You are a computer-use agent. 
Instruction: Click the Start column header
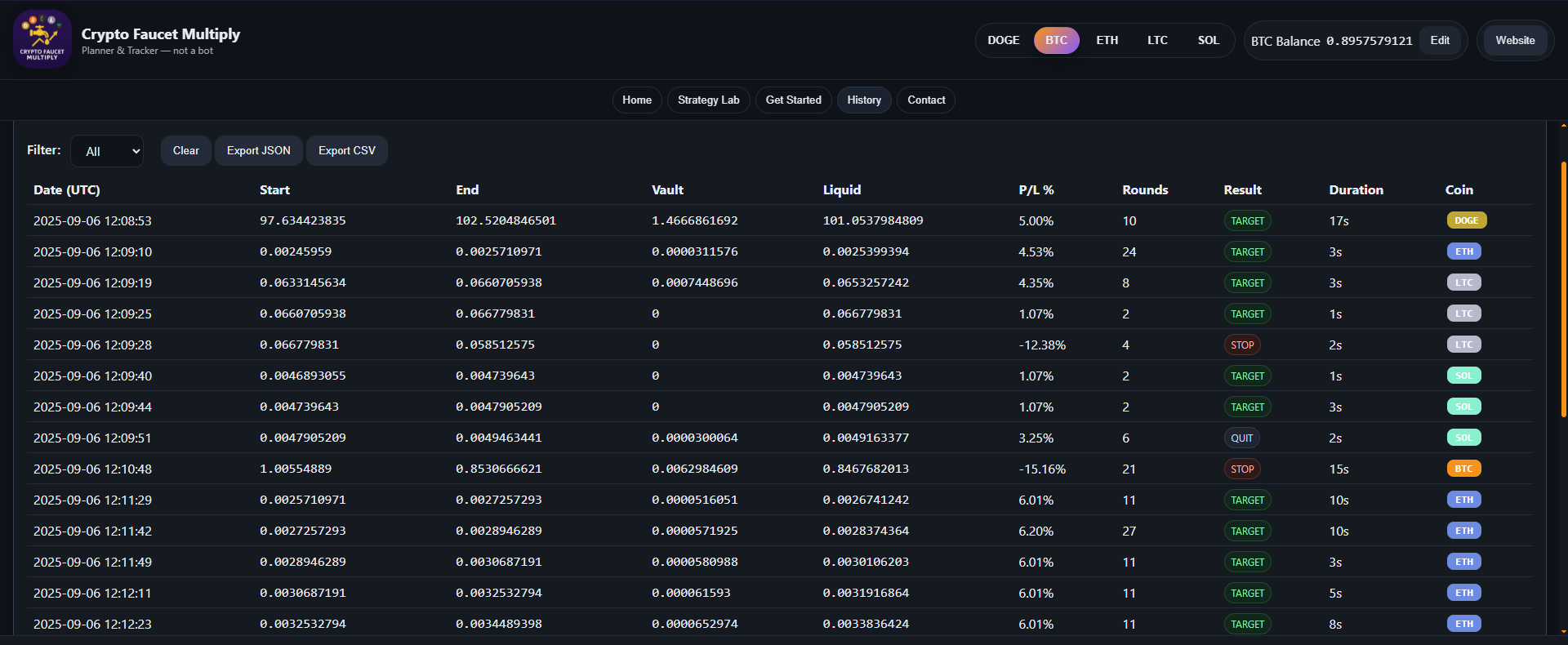pos(274,189)
